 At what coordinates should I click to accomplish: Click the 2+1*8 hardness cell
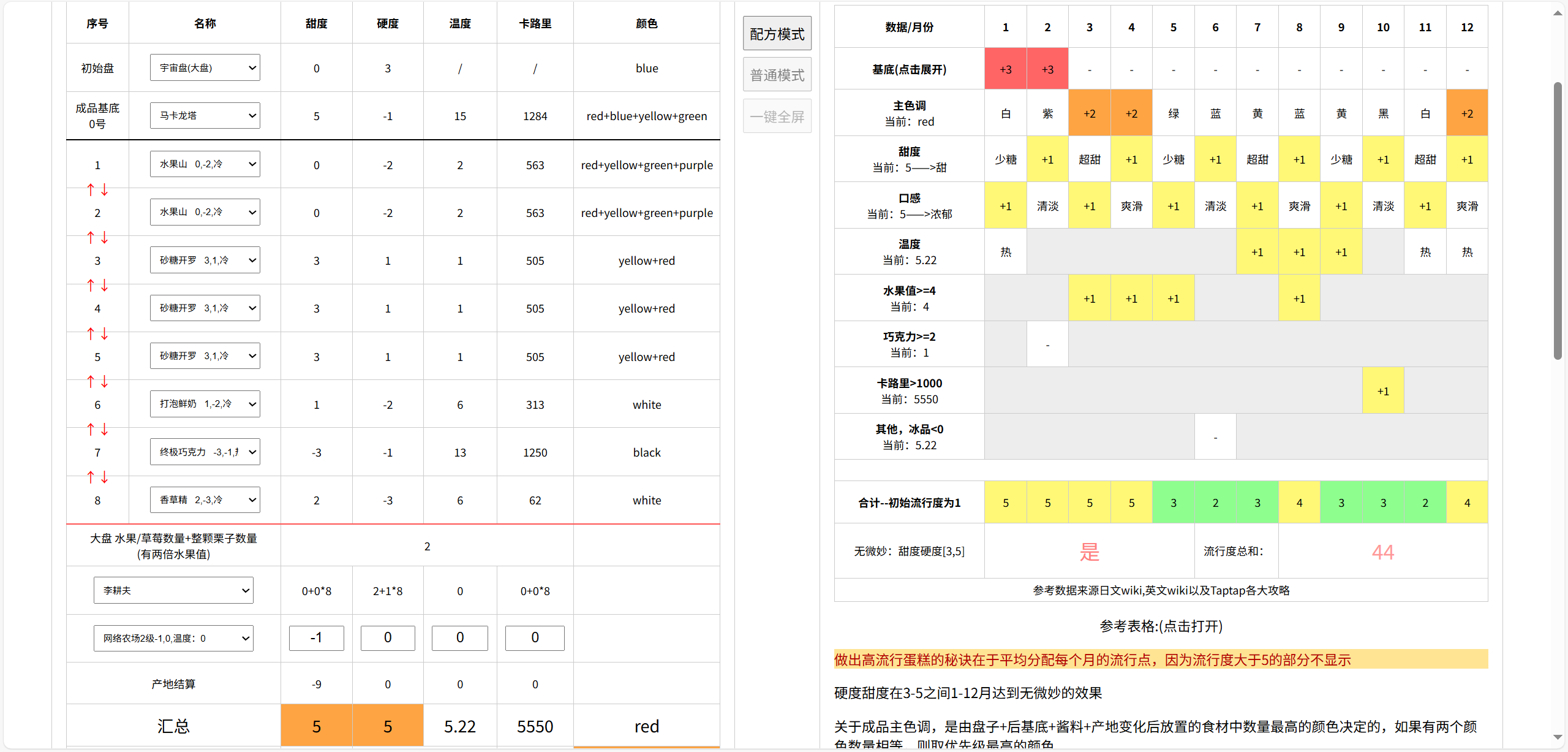(388, 591)
